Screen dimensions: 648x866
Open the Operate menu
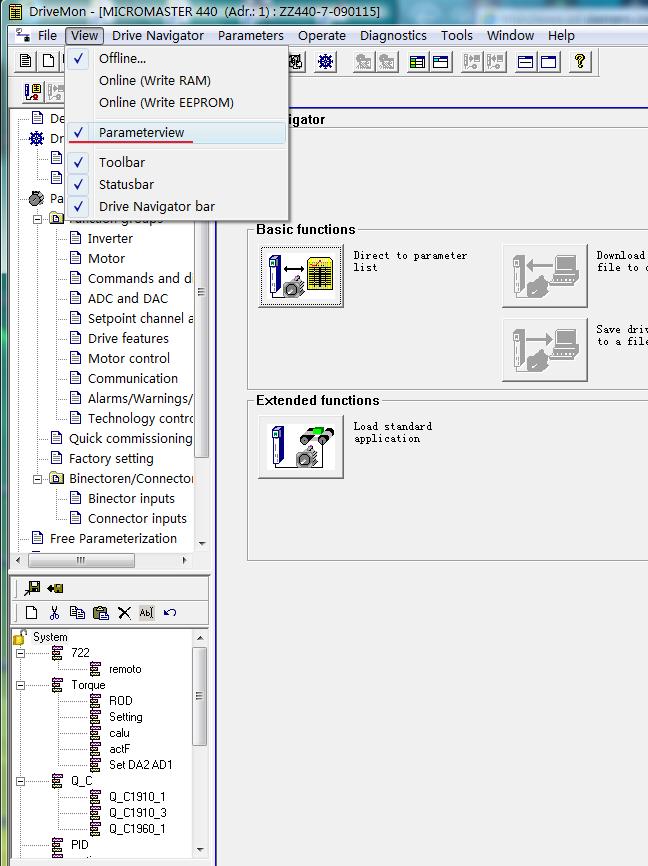point(322,35)
